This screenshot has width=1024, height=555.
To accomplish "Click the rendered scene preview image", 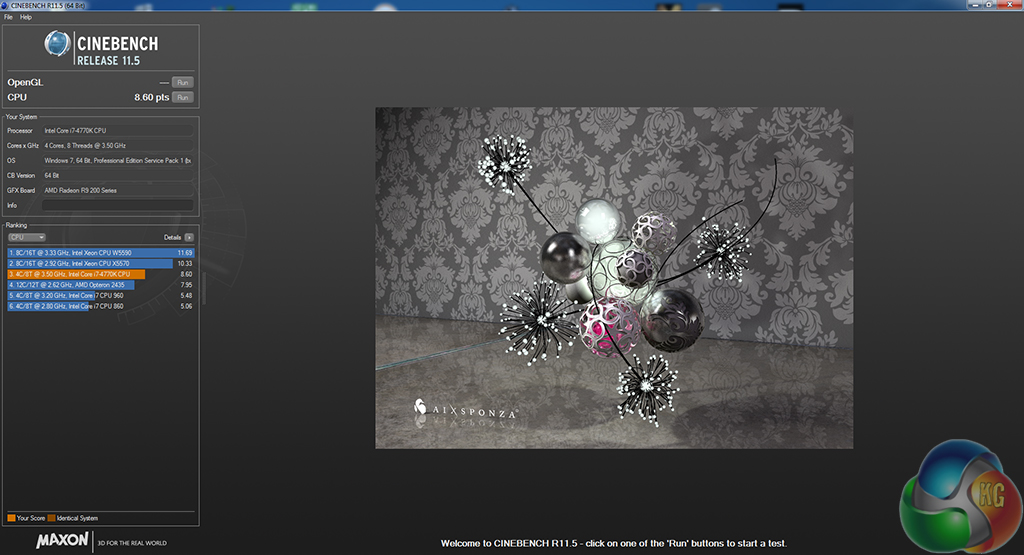I will tap(614, 278).
